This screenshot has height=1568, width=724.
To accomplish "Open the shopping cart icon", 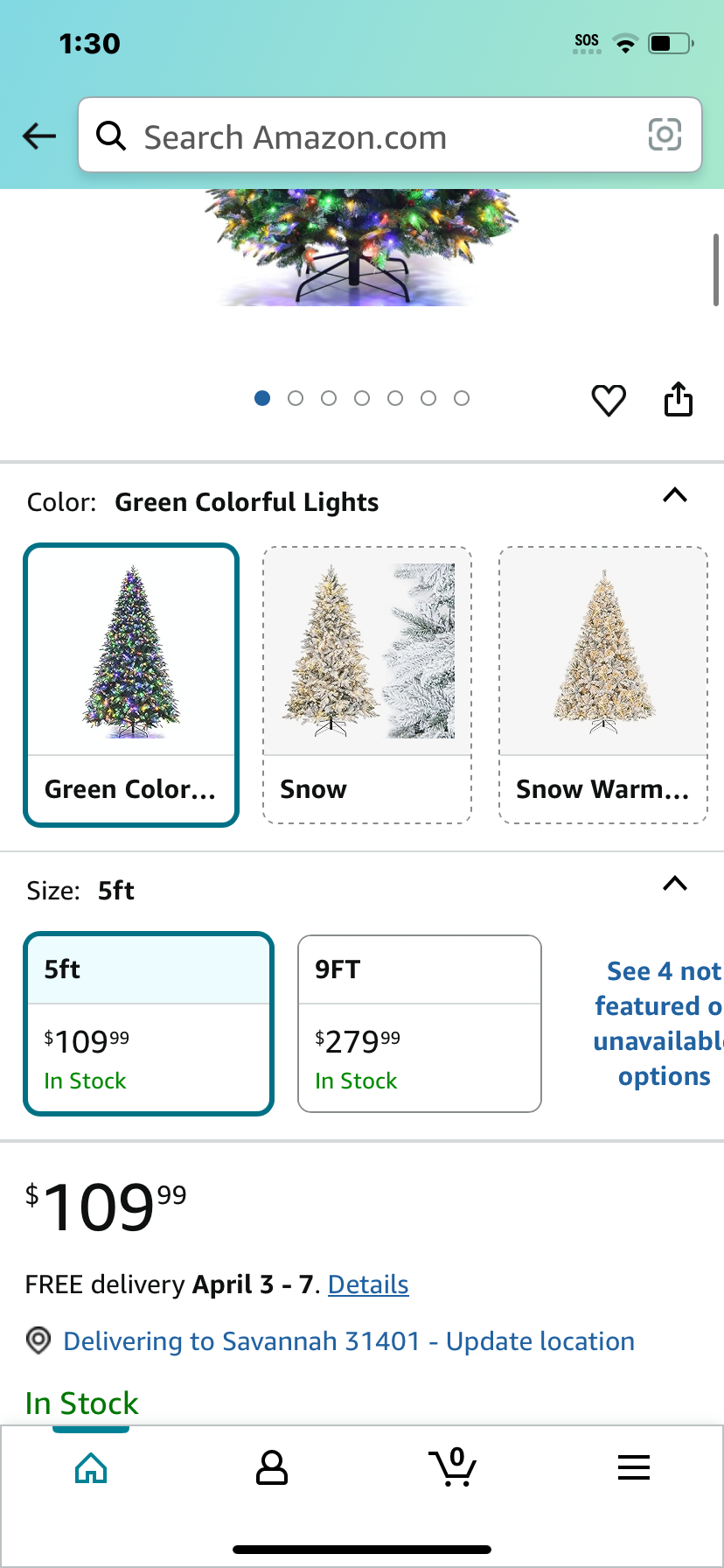I will (x=453, y=1467).
